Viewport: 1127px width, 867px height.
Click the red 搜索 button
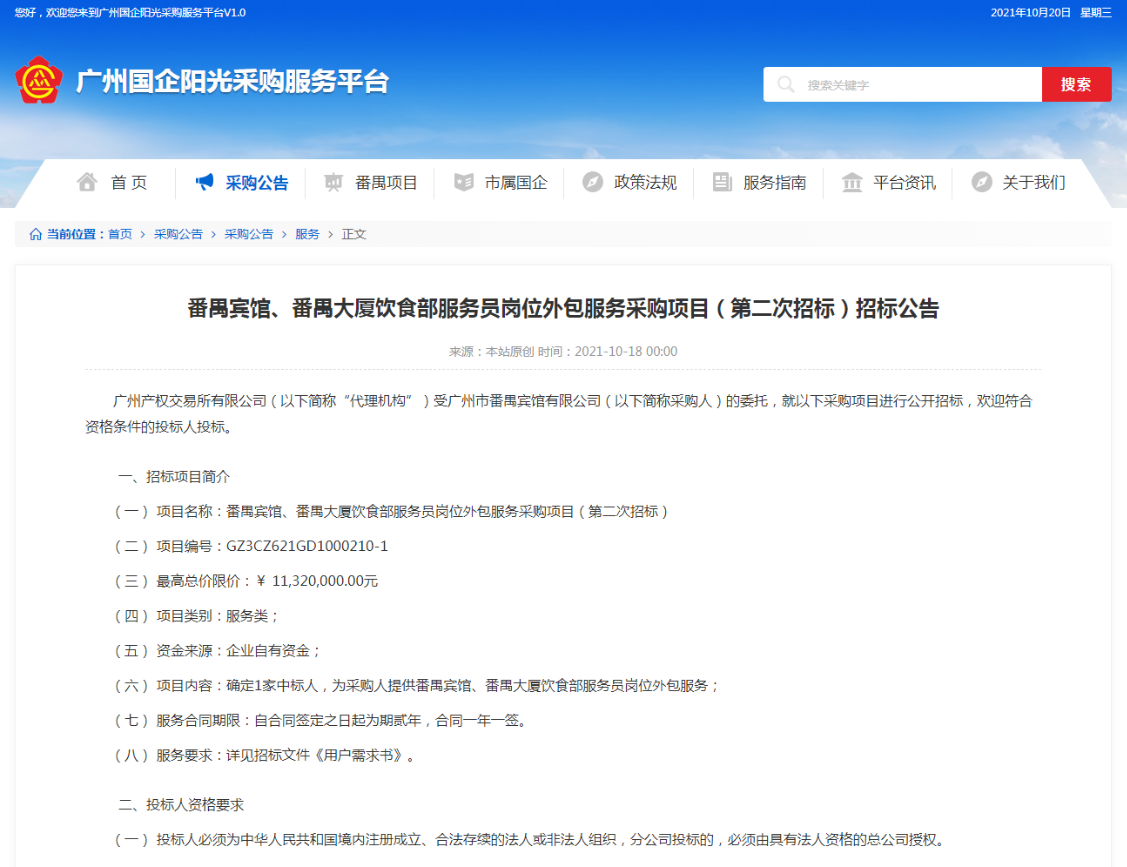point(1076,85)
